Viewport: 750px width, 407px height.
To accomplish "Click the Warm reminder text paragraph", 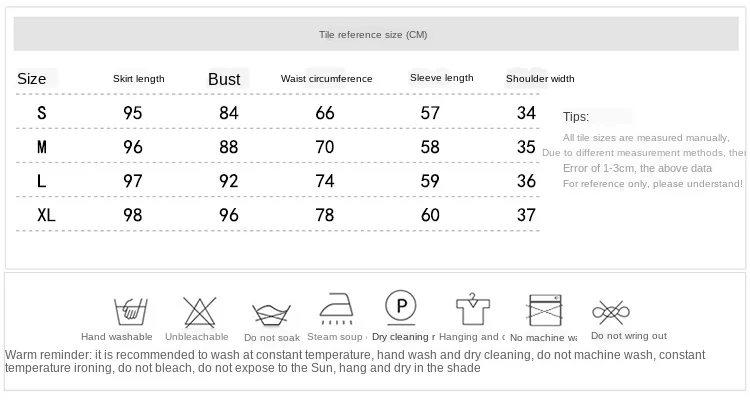I will 355,362.
